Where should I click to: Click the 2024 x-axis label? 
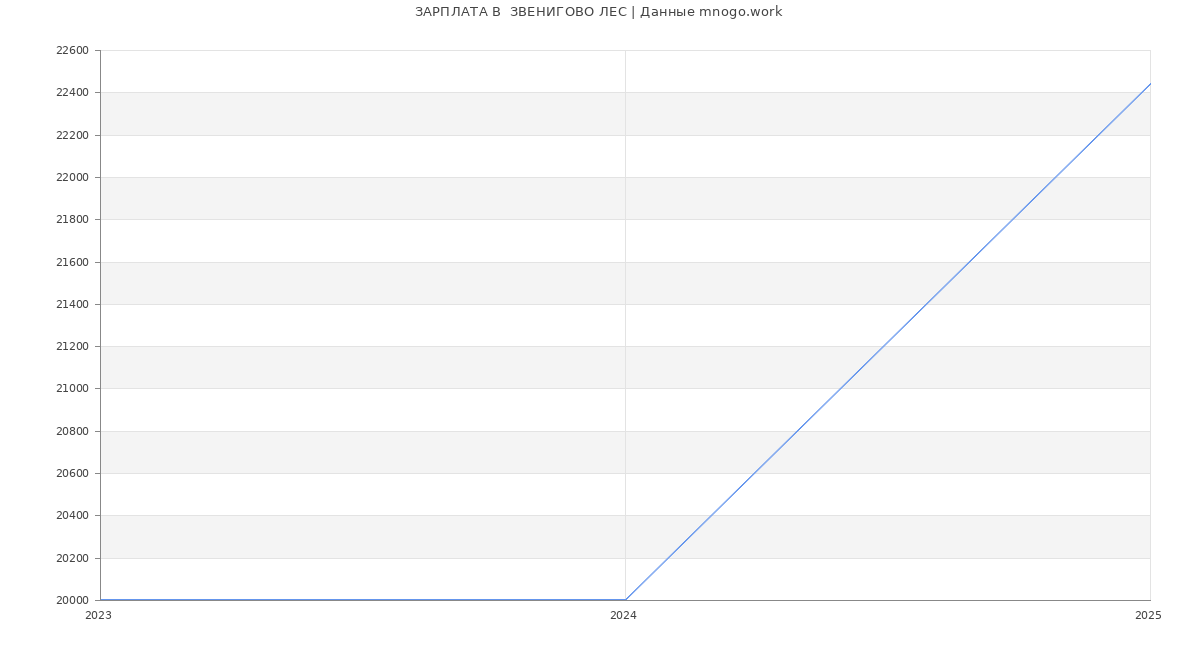[x=623, y=616]
